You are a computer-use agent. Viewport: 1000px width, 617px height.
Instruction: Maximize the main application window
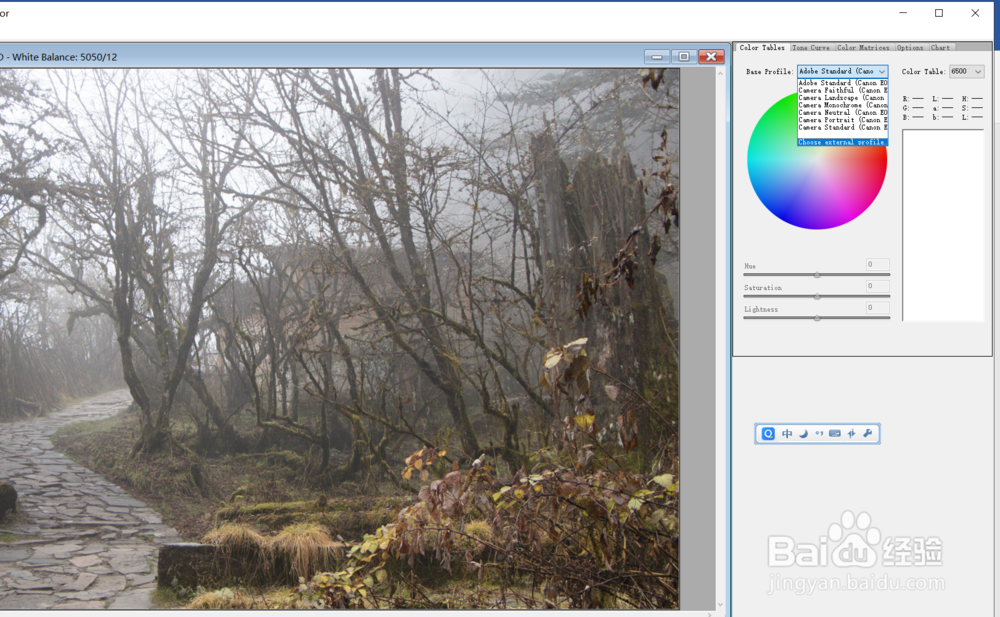[x=939, y=13]
